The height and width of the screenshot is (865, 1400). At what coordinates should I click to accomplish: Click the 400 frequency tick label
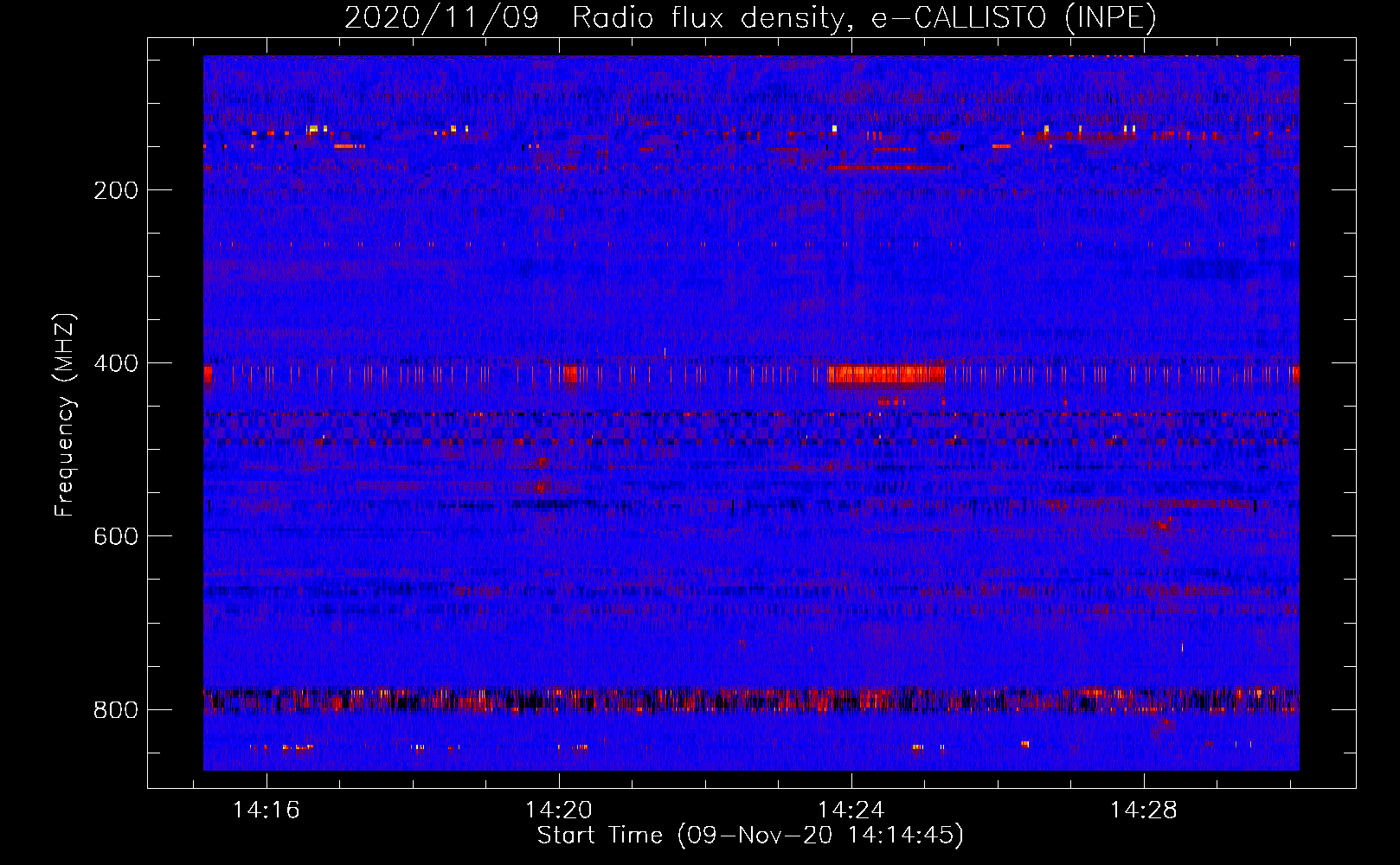[116, 363]
